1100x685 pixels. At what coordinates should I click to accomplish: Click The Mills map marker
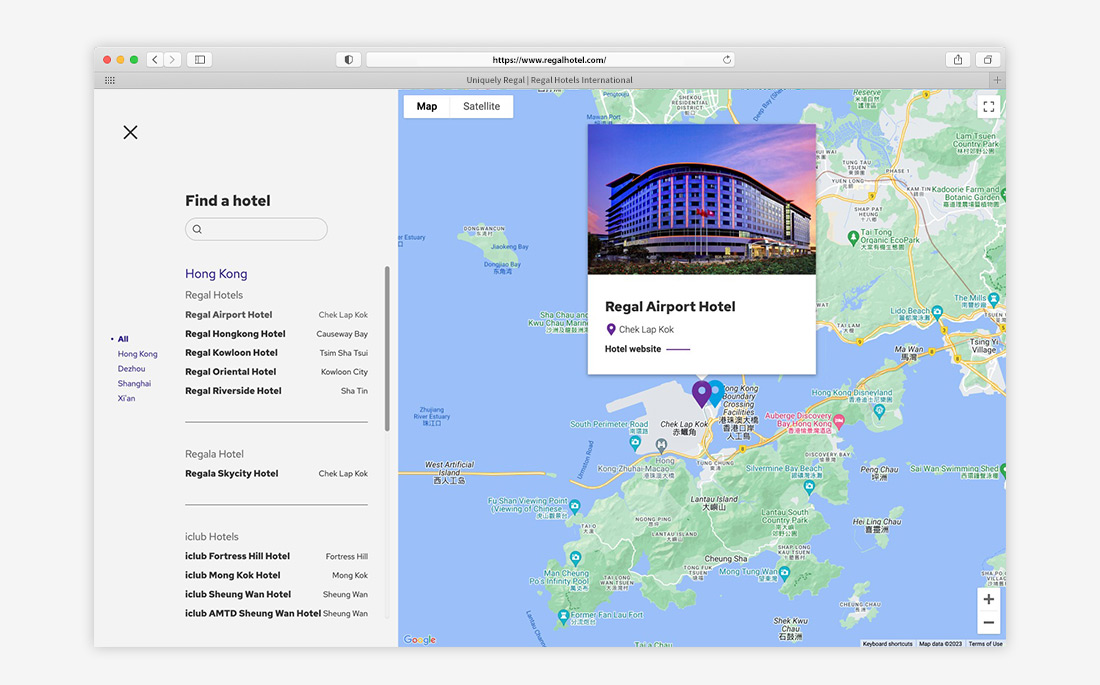[x=993, y=299]
